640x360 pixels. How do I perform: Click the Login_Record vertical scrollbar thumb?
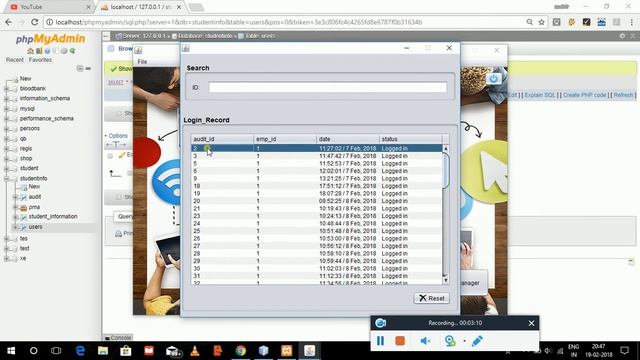pos(445,170)
